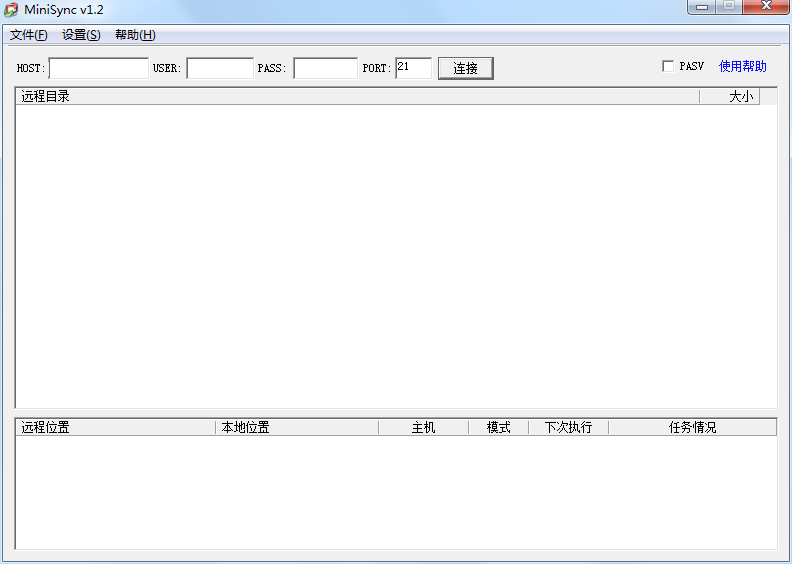Click the USER input field
The image size is (792, 564).
220,68
